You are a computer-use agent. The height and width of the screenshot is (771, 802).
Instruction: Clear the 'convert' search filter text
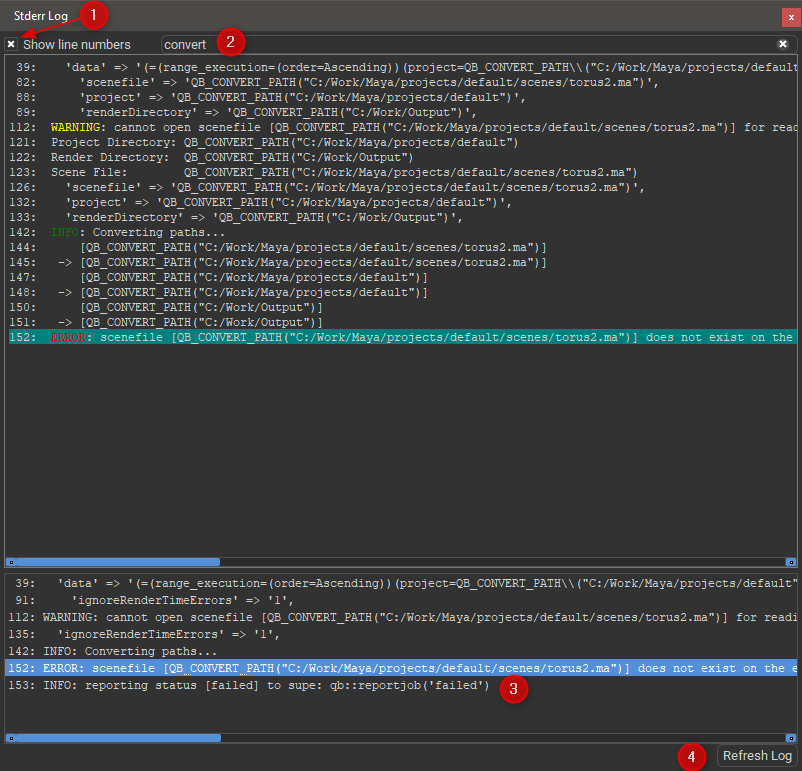tap(783, 44)
